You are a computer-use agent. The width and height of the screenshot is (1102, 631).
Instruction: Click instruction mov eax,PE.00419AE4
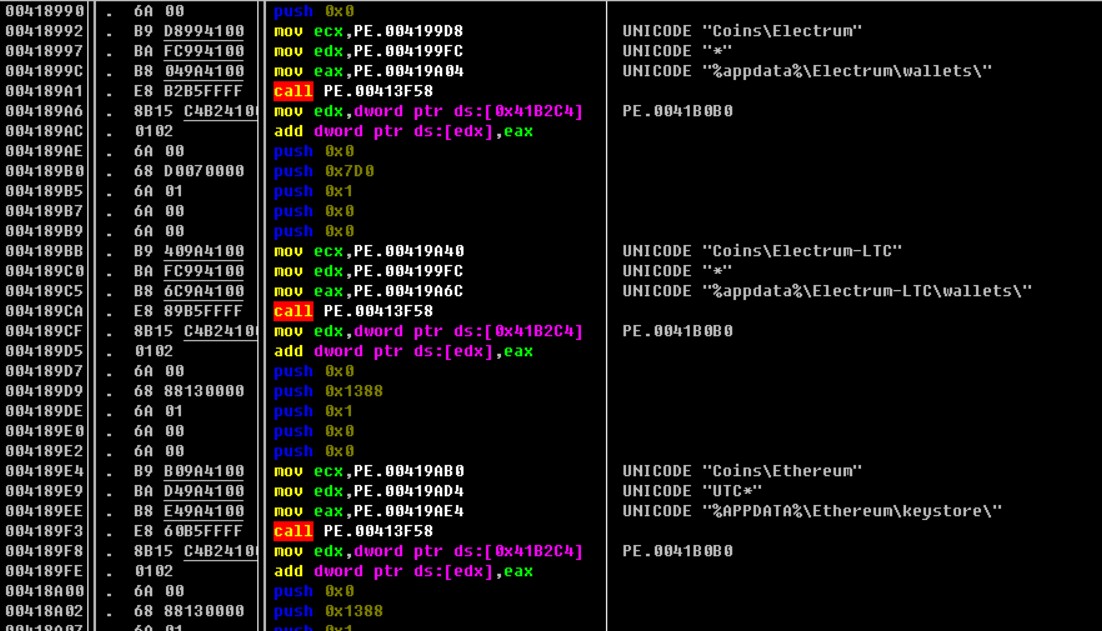[x=368, y=511]
